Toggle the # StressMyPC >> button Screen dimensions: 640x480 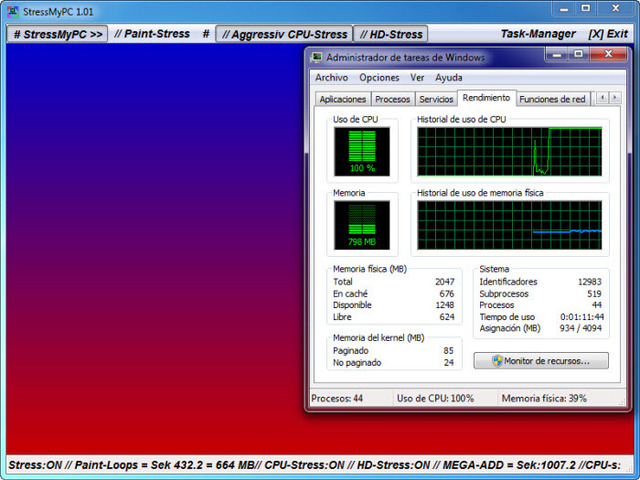58,34
